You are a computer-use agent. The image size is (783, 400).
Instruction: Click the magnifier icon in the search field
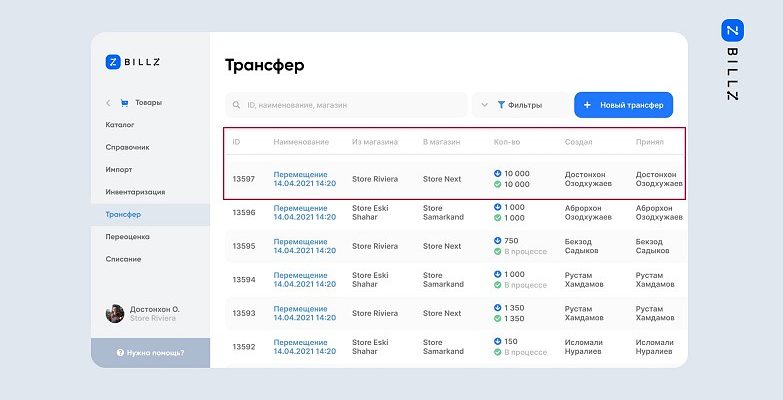pos(236,105)
